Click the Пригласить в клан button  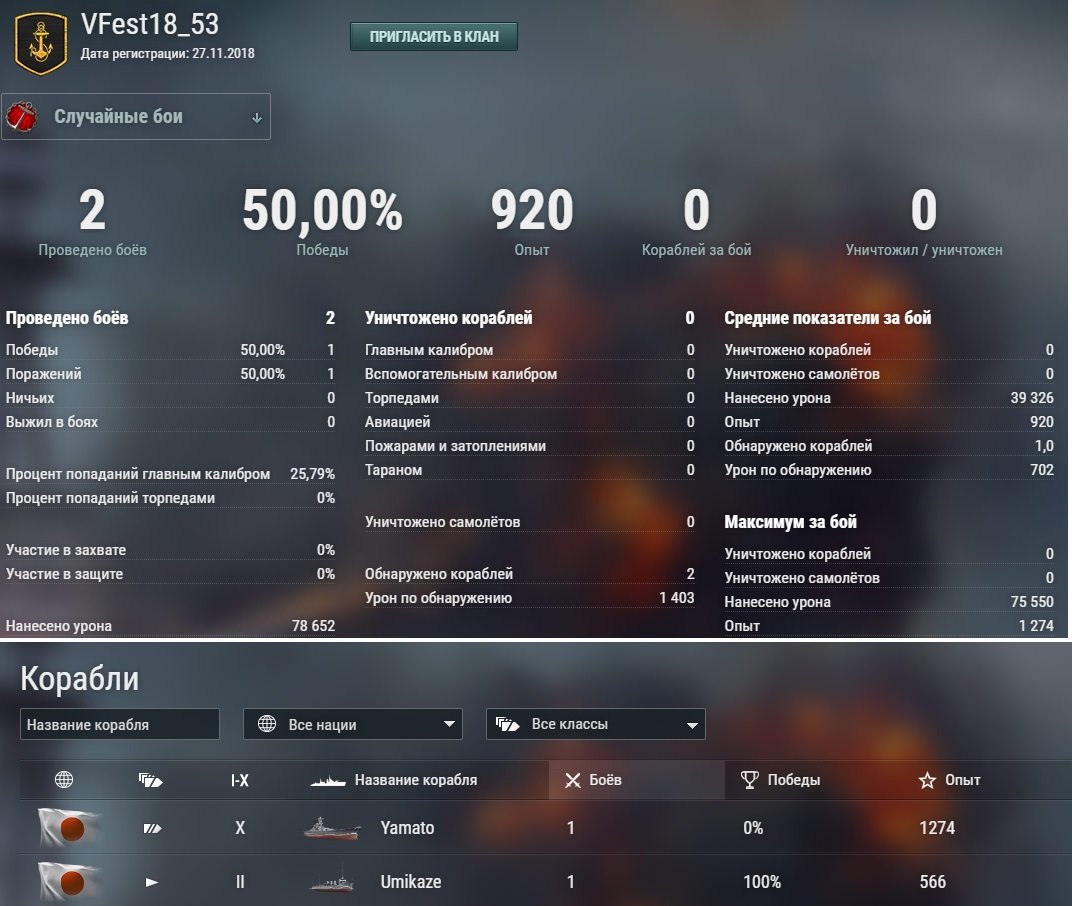click(433, 36)
